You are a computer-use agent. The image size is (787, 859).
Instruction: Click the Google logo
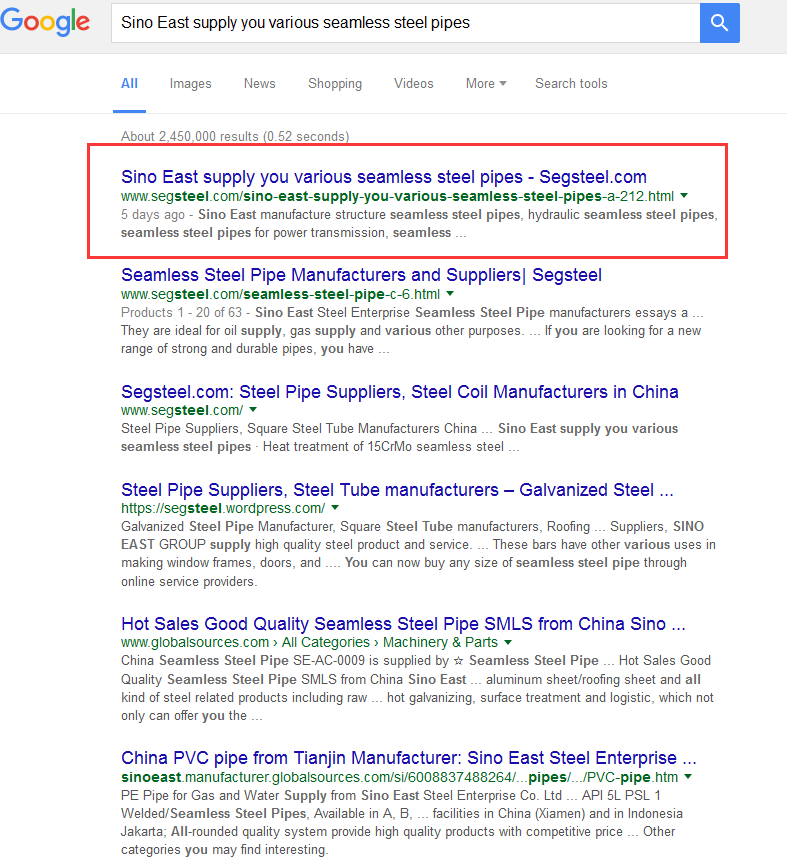[x=45, y=22]
